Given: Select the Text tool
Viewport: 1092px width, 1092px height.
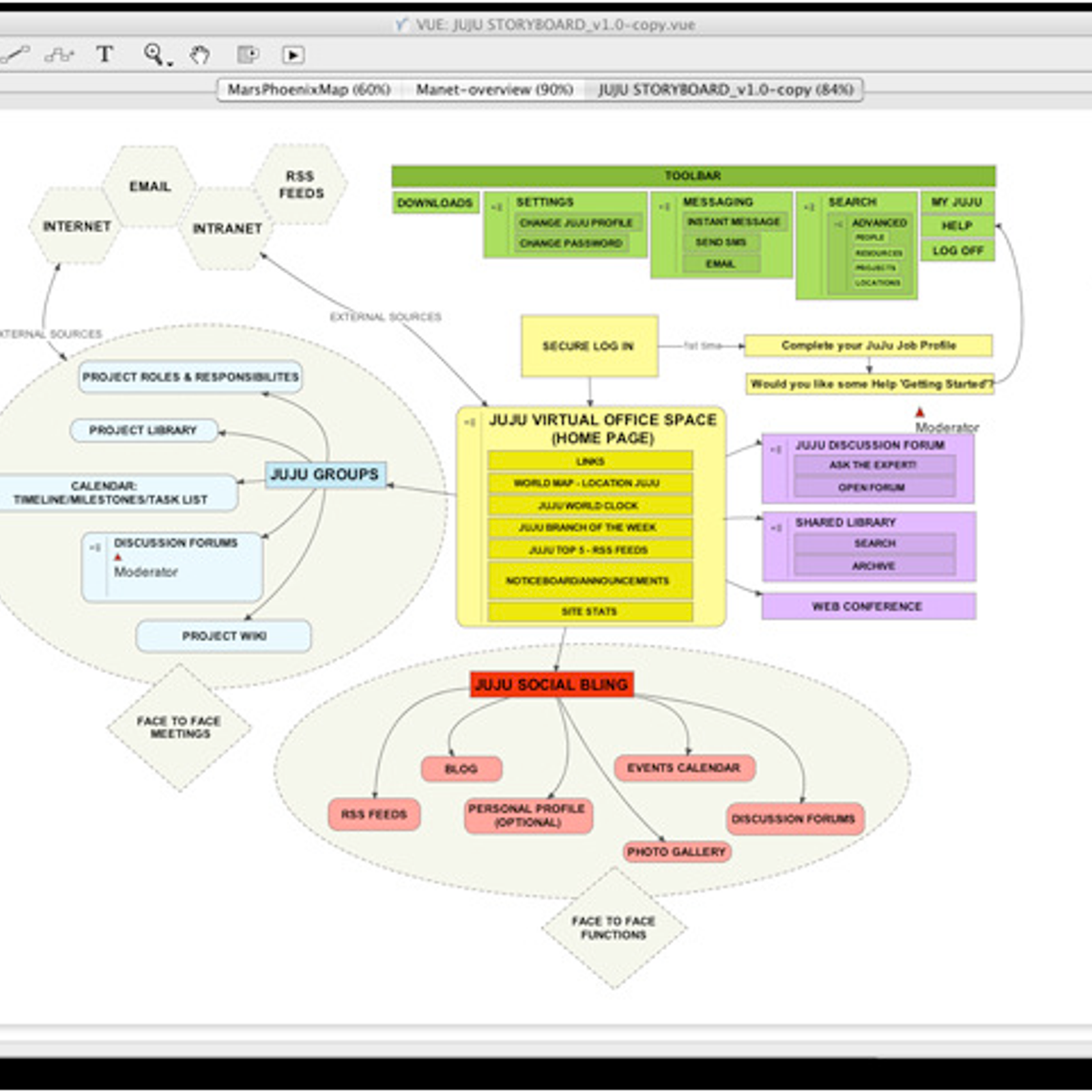Looking at the screenshot, I should [104, 54].
